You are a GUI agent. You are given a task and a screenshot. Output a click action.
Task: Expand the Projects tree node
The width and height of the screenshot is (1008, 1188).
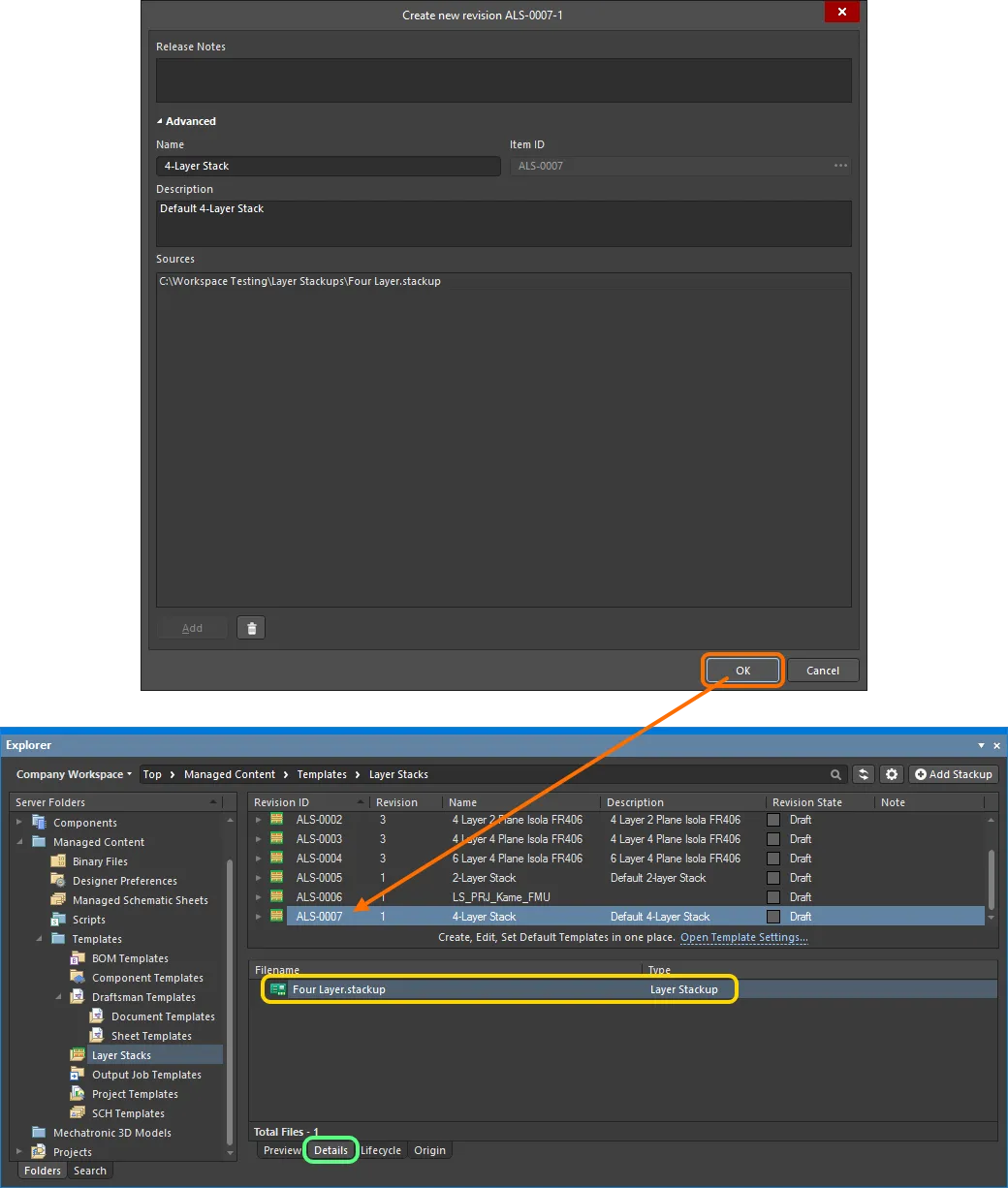pos(19,1152)
